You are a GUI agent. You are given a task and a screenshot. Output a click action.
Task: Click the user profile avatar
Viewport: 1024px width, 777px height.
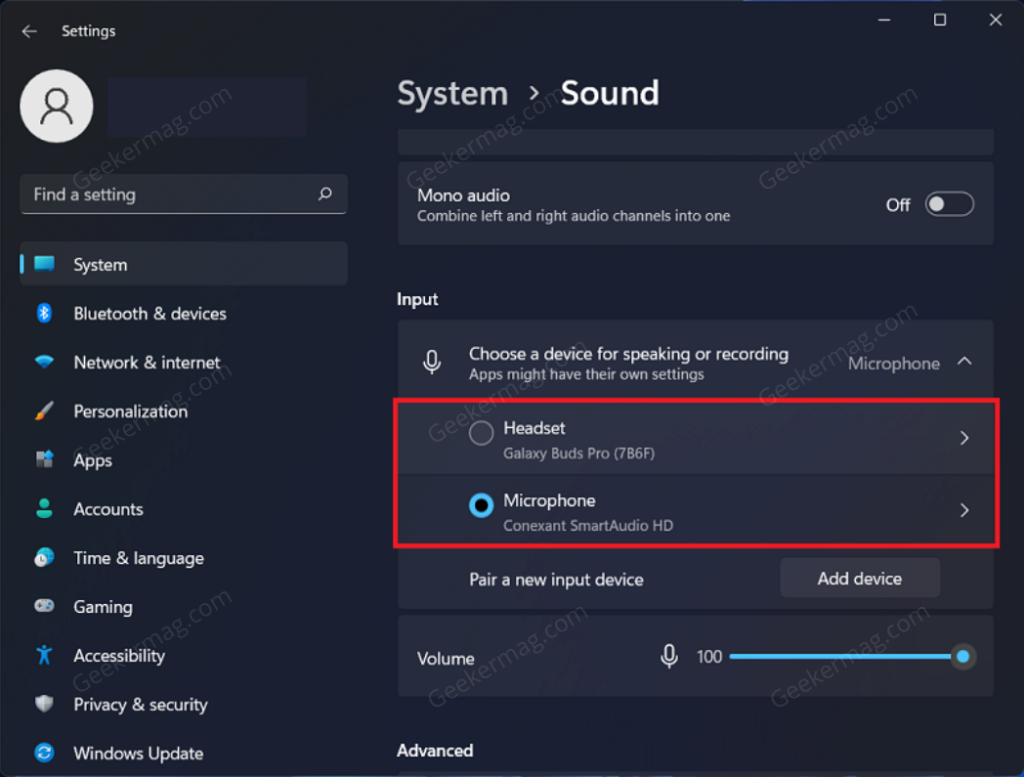[x=57, y=106]
